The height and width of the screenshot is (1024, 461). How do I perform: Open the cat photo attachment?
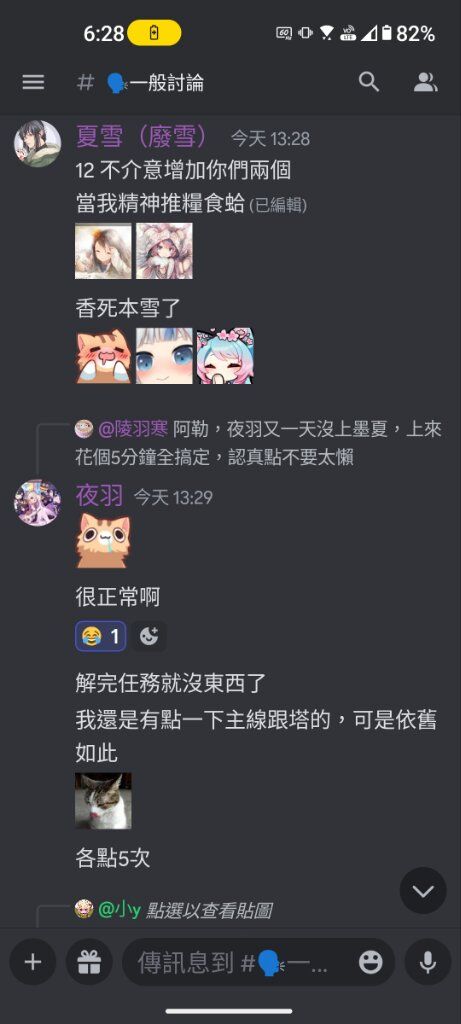coord(103,801)
